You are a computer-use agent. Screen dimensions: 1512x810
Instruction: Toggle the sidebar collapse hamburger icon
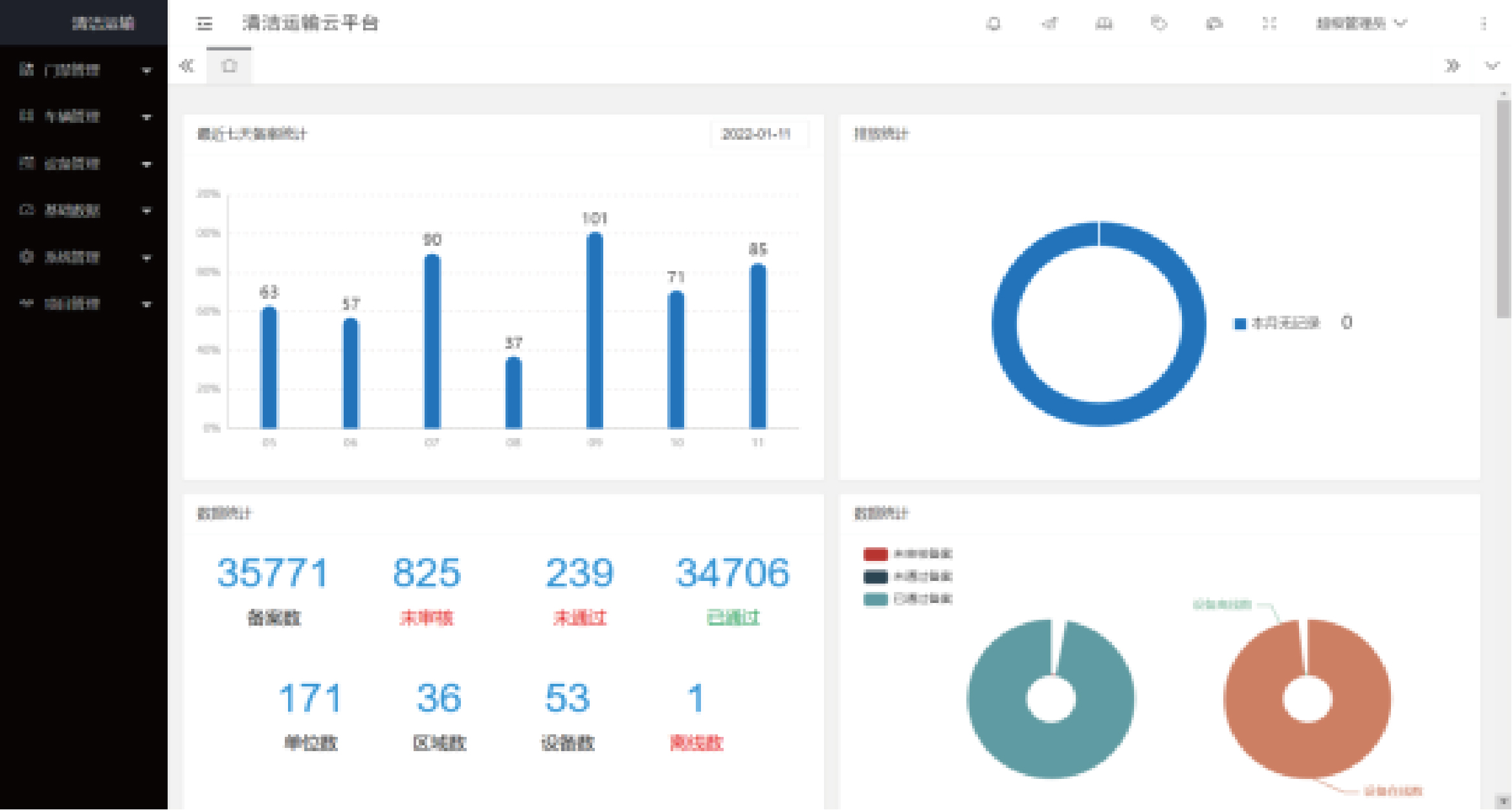pos(205,24)
